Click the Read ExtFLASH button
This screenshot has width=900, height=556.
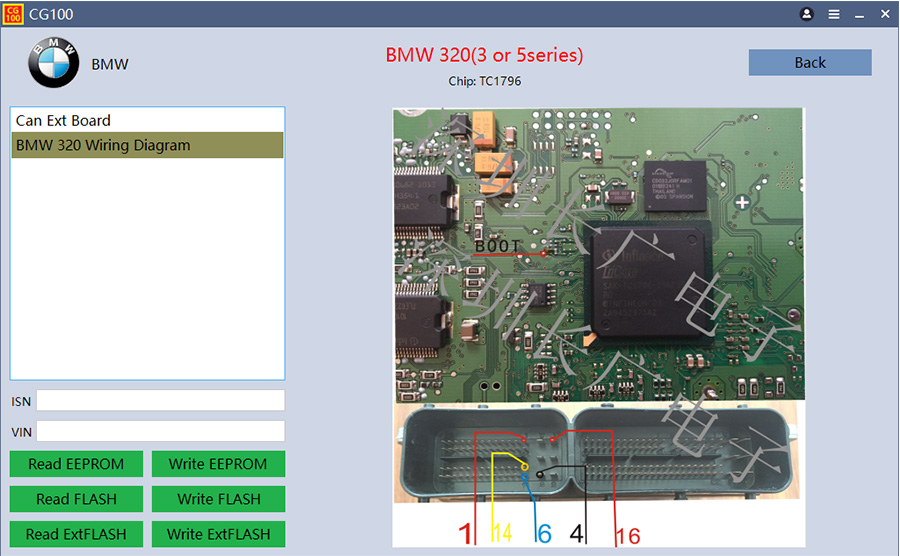[76, 534]
